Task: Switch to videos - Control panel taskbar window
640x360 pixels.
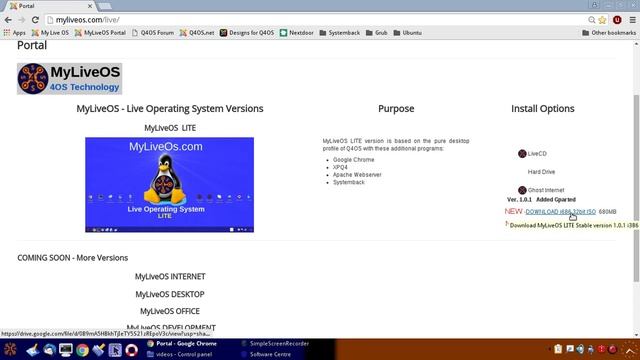Action: pos(180,354)
